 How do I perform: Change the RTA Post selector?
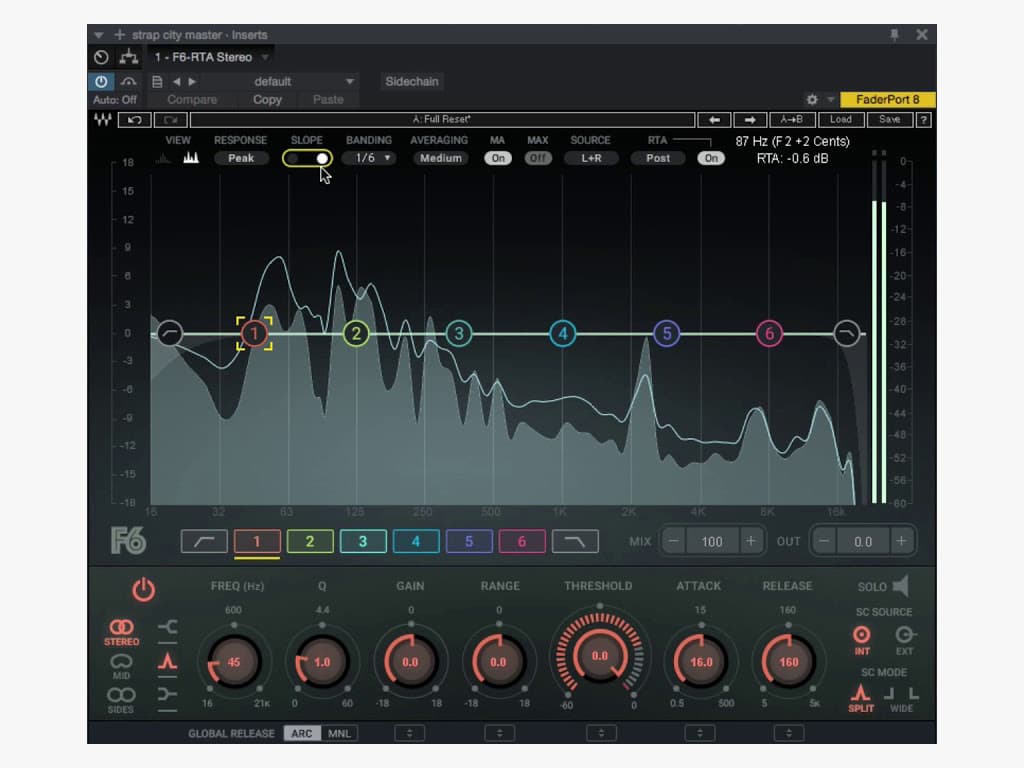click(x=658, y=158)
